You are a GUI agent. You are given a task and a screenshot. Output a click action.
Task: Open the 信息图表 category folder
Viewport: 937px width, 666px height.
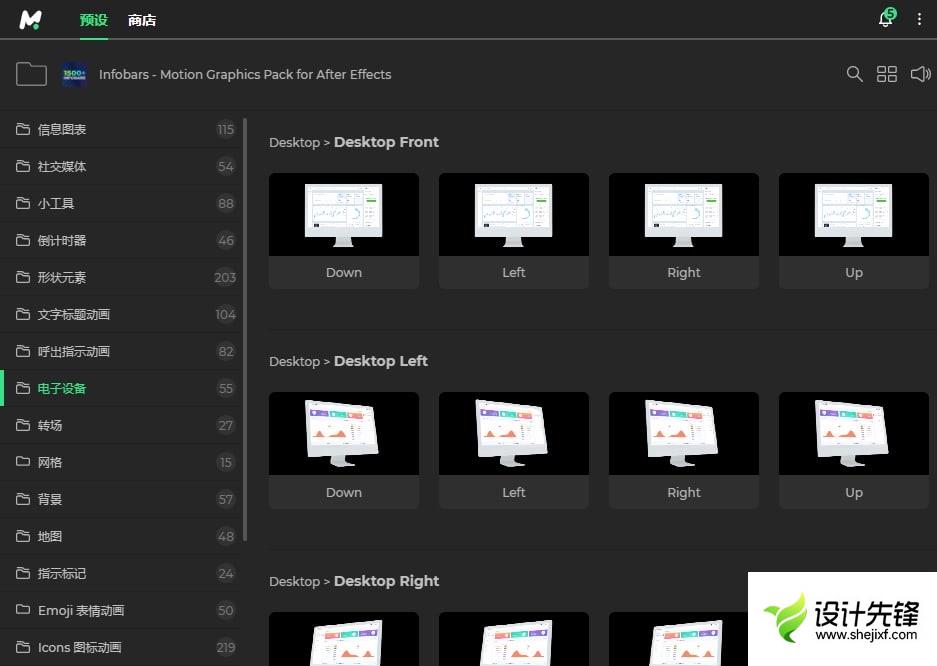coord(62,129)
